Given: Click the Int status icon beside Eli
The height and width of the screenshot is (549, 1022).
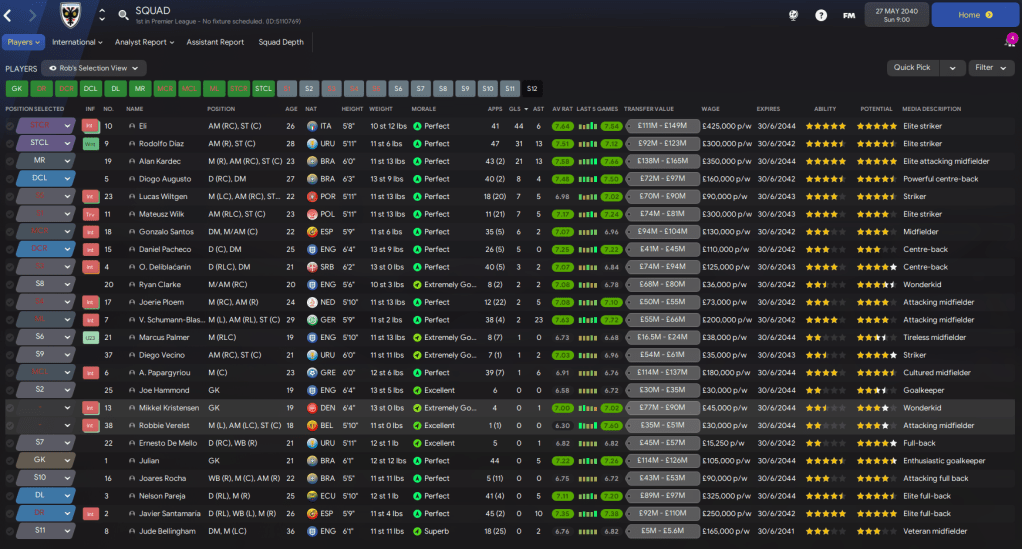Looking at the screenshot, I should [x=90, y=126].
